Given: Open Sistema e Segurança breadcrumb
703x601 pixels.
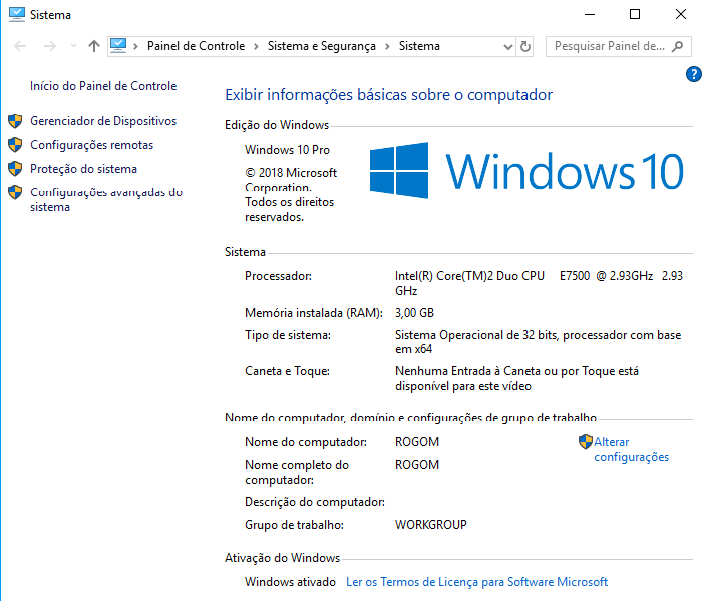Looking at the screenshot, I should 321,46.
